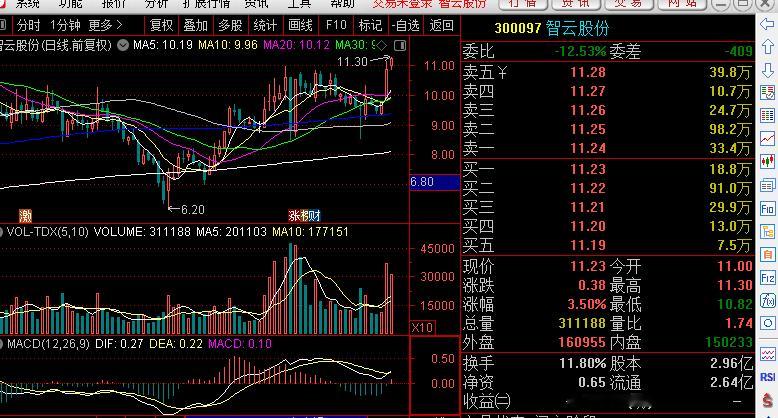Click the 叠加 toolbar button
778x418 pixels.
tap(195, 25)
